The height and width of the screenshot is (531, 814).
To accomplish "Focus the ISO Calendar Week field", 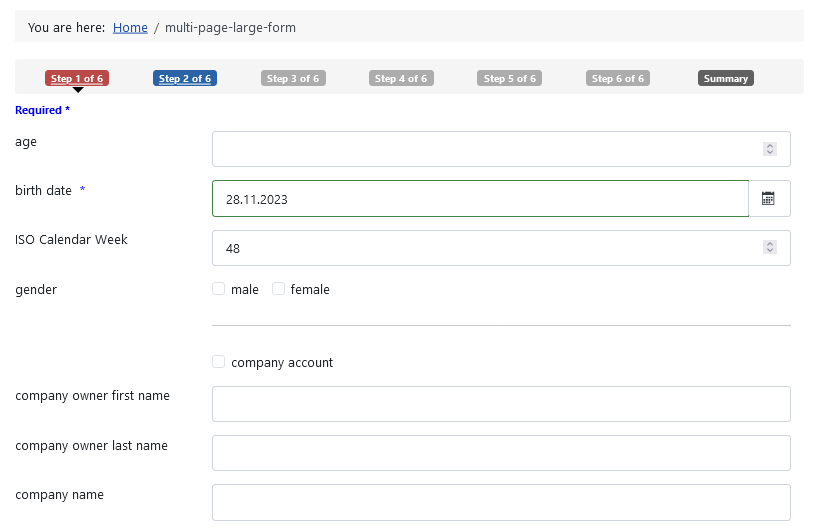I will (x=501, y=248).
